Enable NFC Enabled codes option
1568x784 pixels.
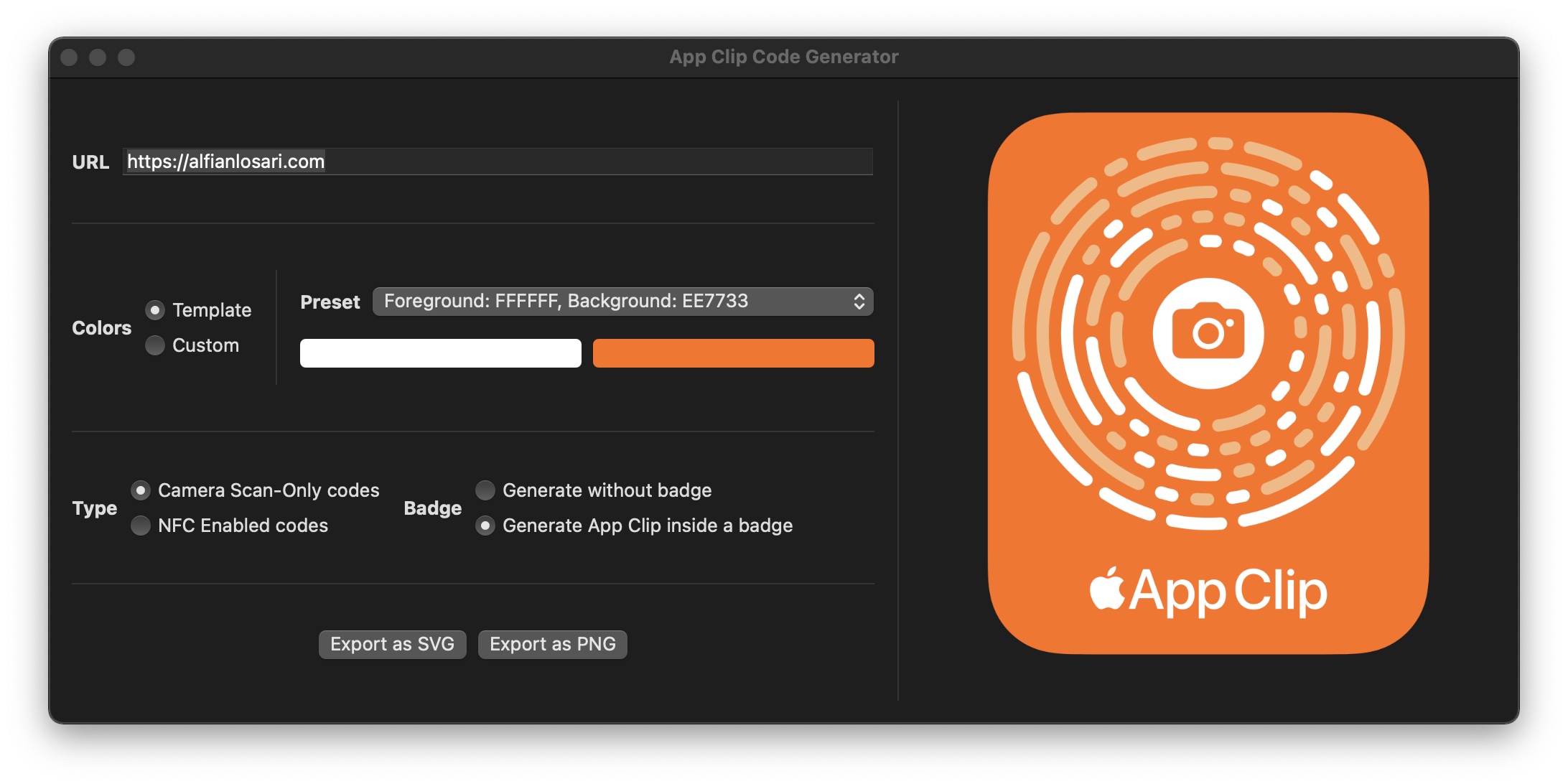[141, 526]
